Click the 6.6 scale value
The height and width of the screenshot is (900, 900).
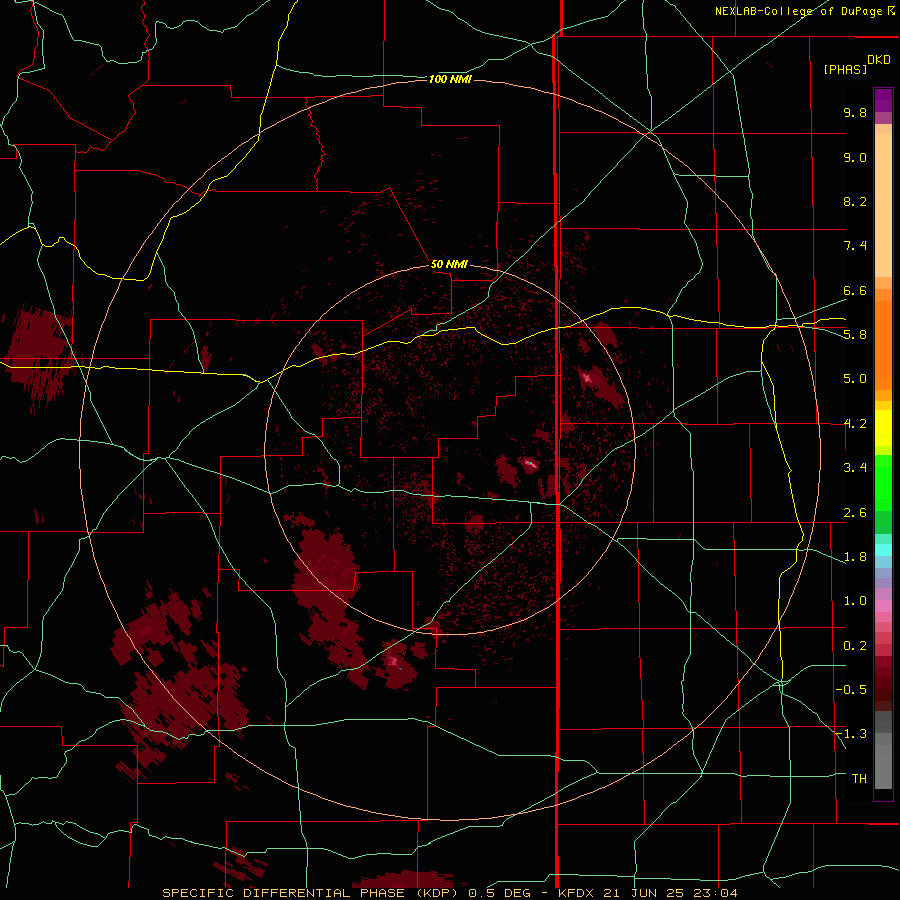click(855, 290)
